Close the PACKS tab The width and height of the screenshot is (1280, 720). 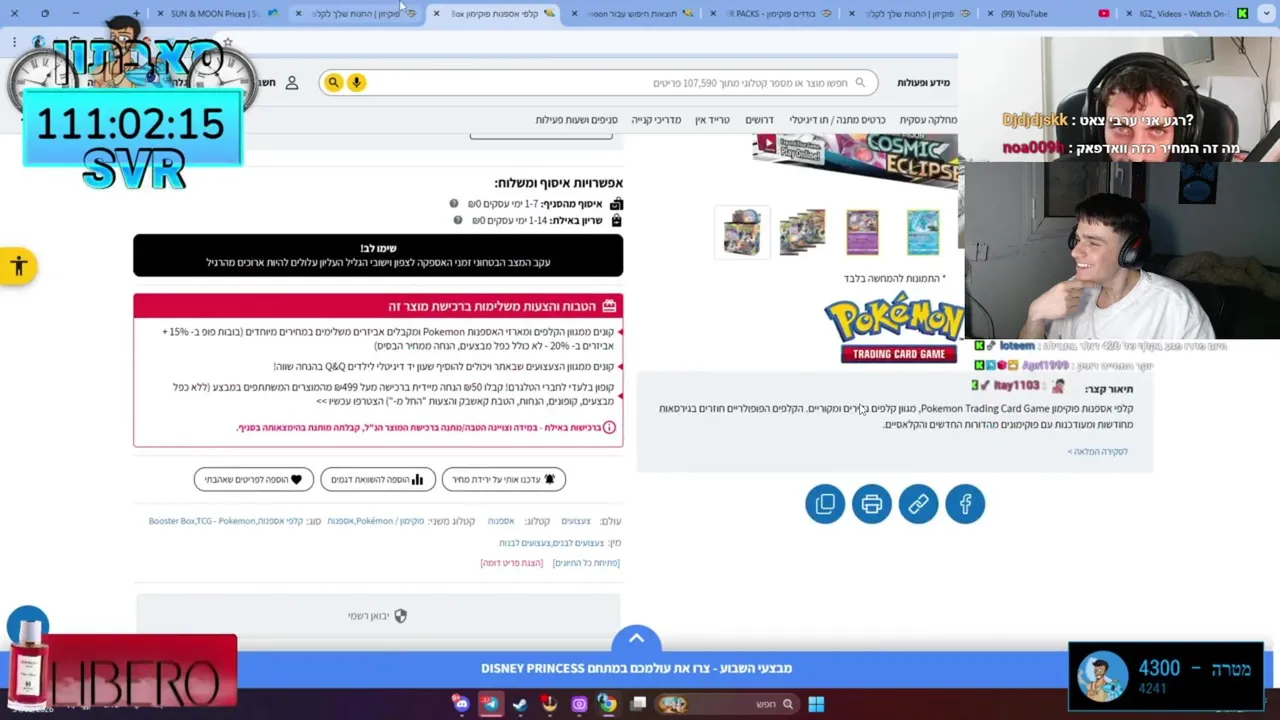[x=713, y=14]
